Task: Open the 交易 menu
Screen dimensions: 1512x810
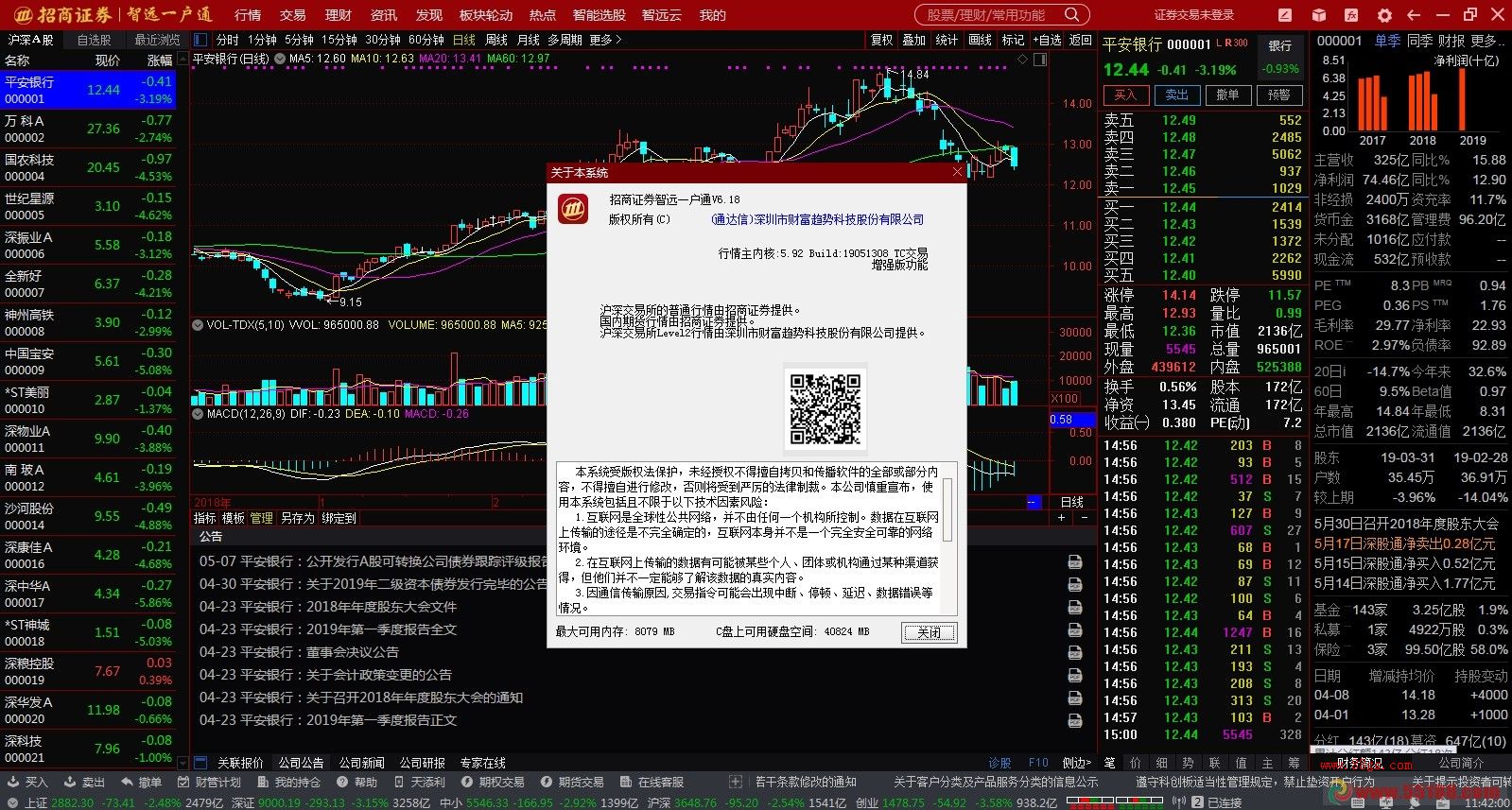Action: click(293, 15)
